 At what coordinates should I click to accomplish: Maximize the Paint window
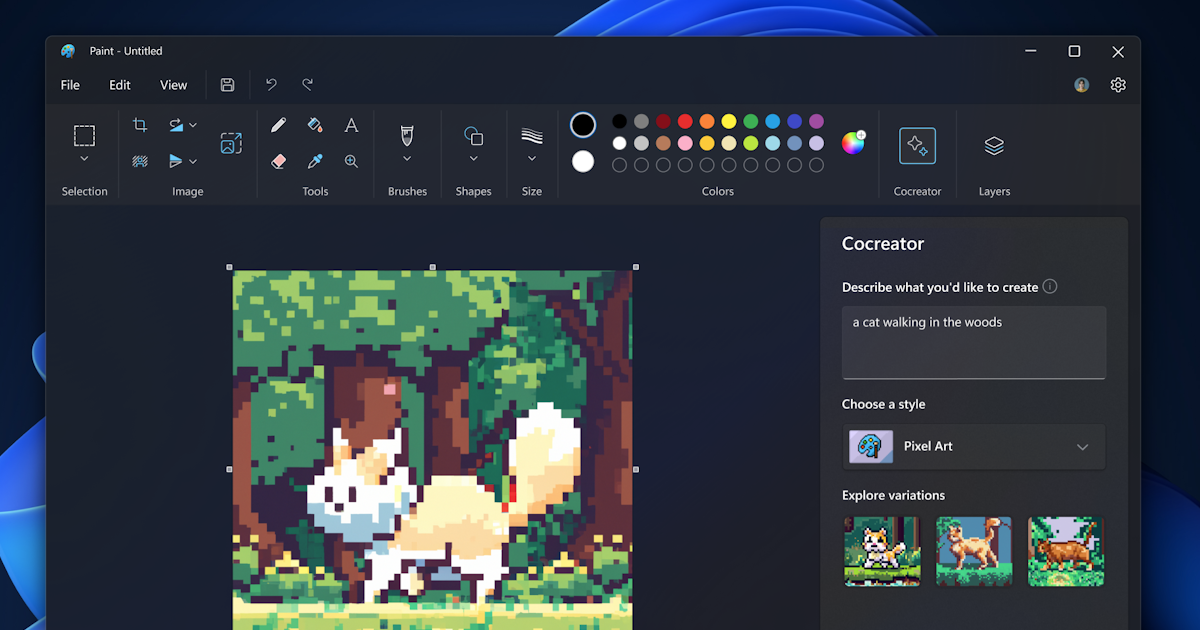pos(1074,51)
